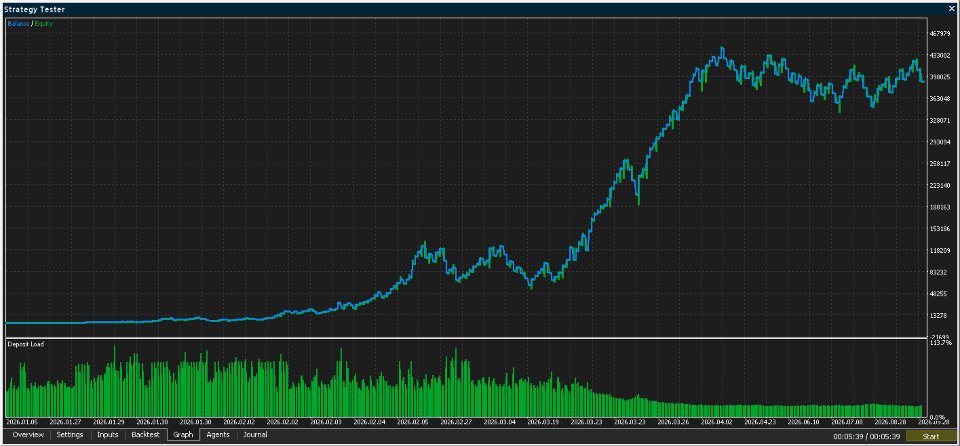The height and width of the screenshot is (446, 960).
Task: Go to the Backtest tab
Action: tap(145, 435)
